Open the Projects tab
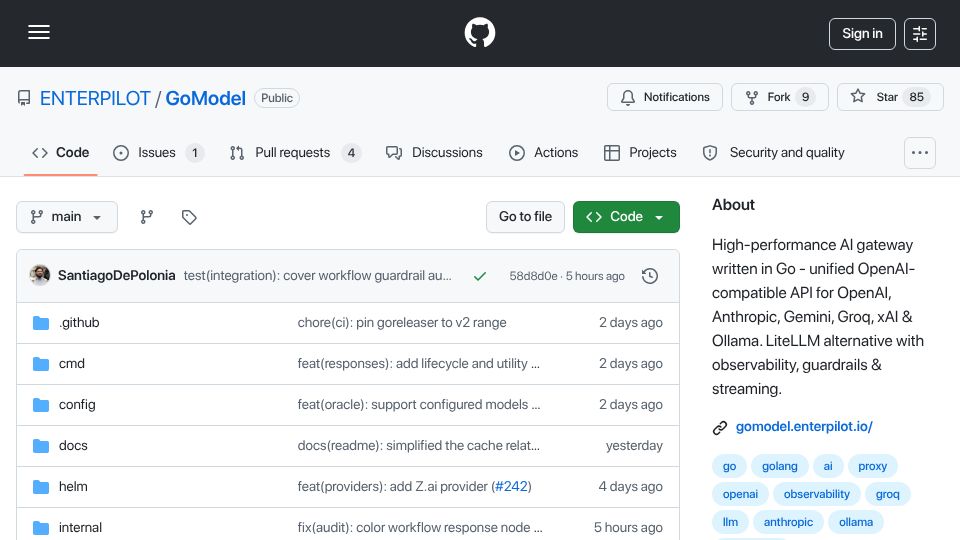 point(640,152)
